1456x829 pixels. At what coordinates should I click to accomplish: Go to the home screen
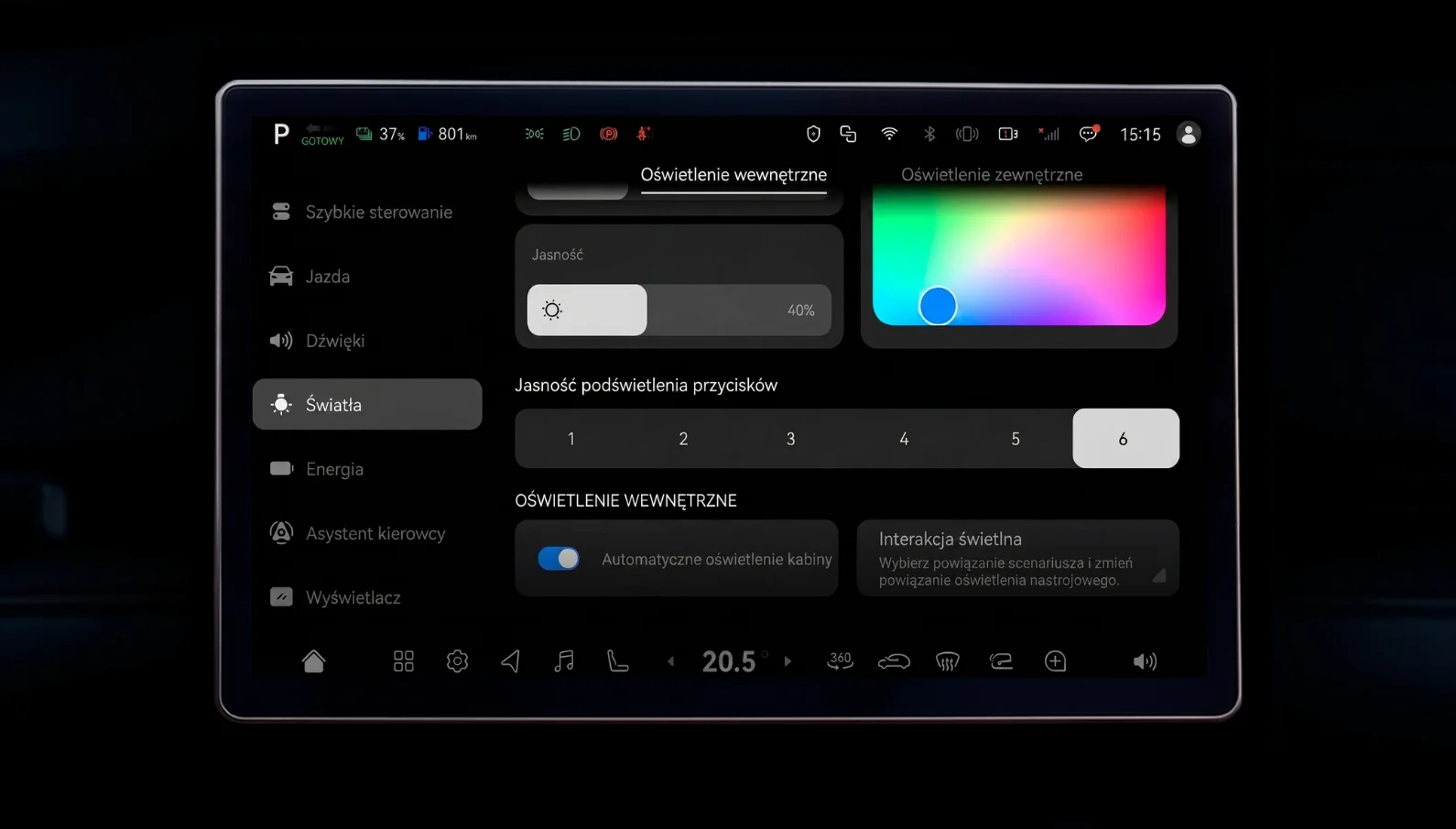(313, 661)
